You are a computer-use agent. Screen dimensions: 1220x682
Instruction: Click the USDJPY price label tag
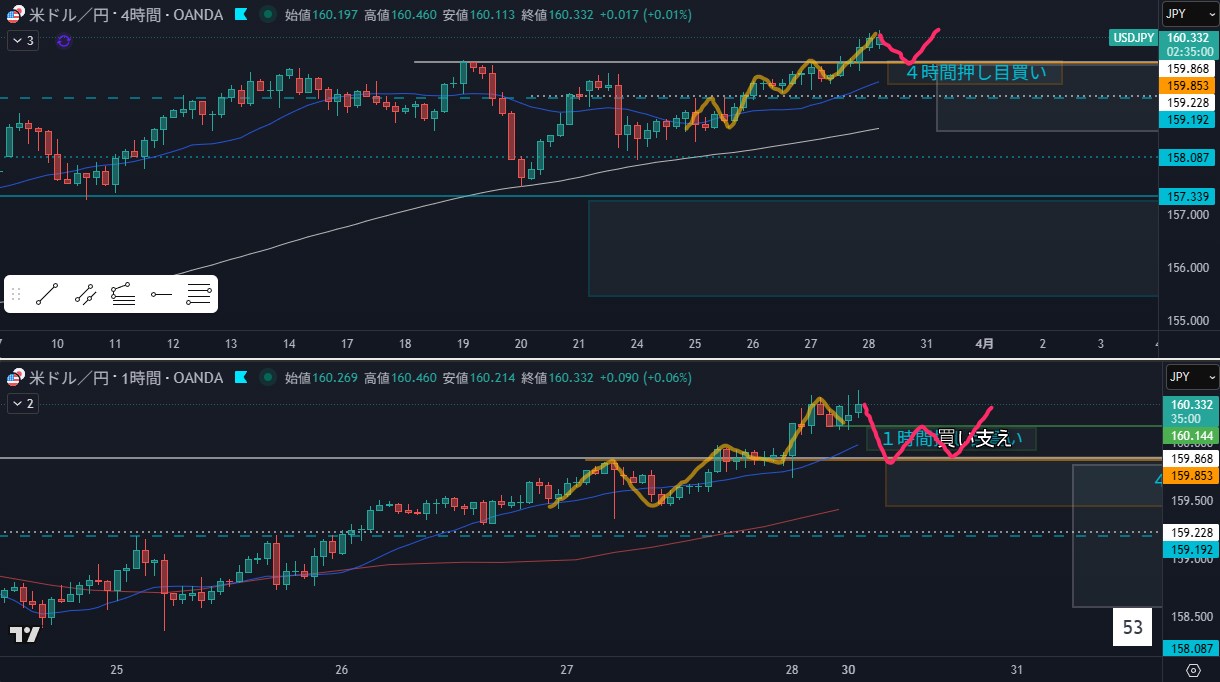pos(1132,38)
